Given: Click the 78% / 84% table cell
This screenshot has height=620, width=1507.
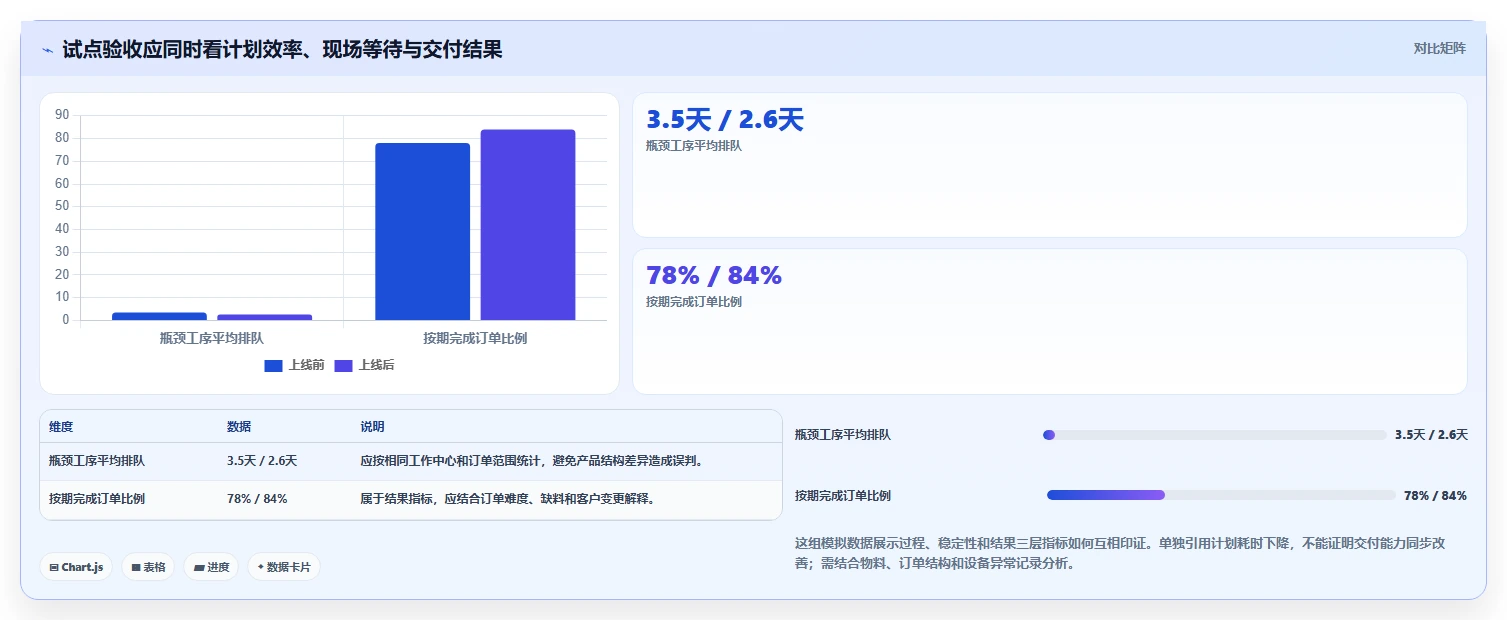Looking at the screenshot, I should pyautogui.click(x=257, y=498).
